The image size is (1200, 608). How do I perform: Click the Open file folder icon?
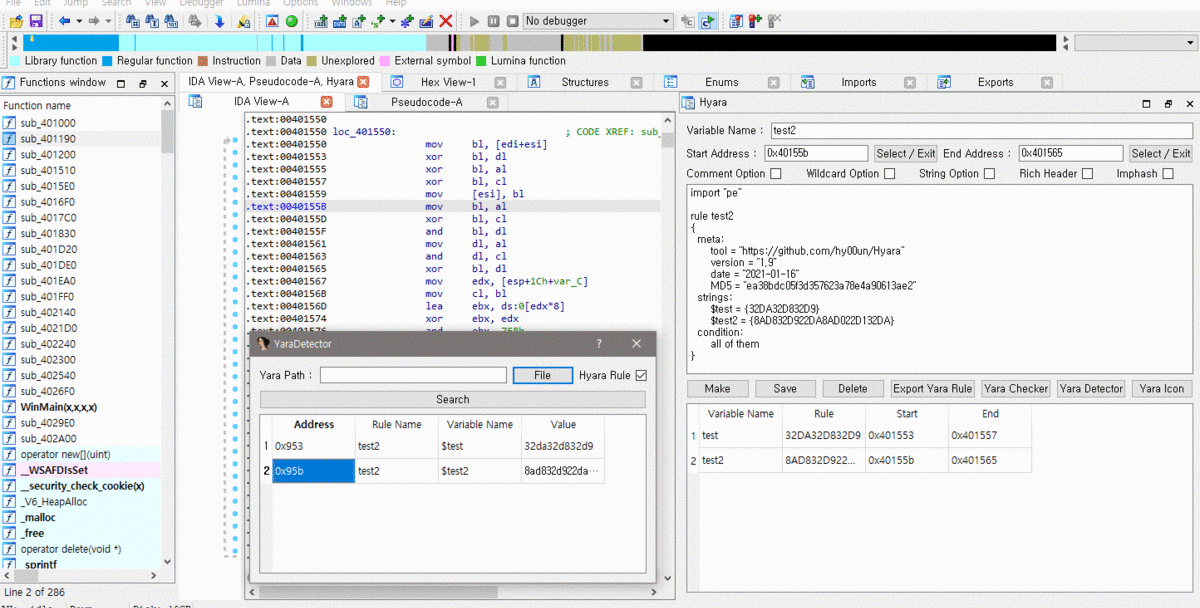coord(16,21)
